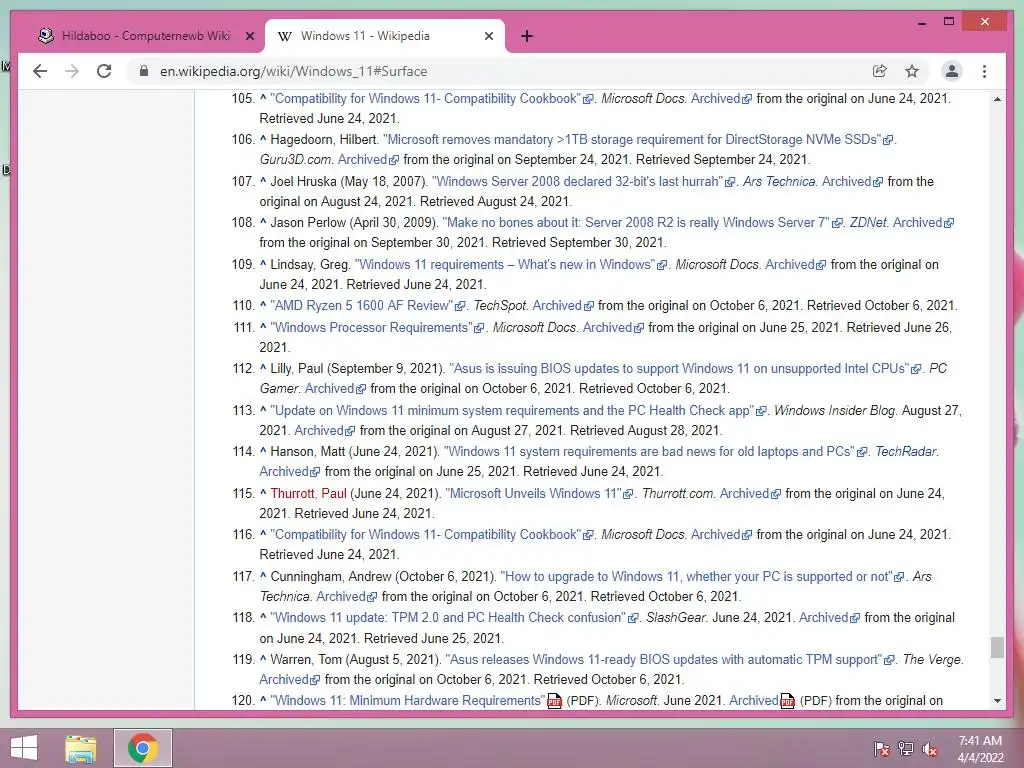Open first "Compatibility for Windows 11" reference 105

426,99
